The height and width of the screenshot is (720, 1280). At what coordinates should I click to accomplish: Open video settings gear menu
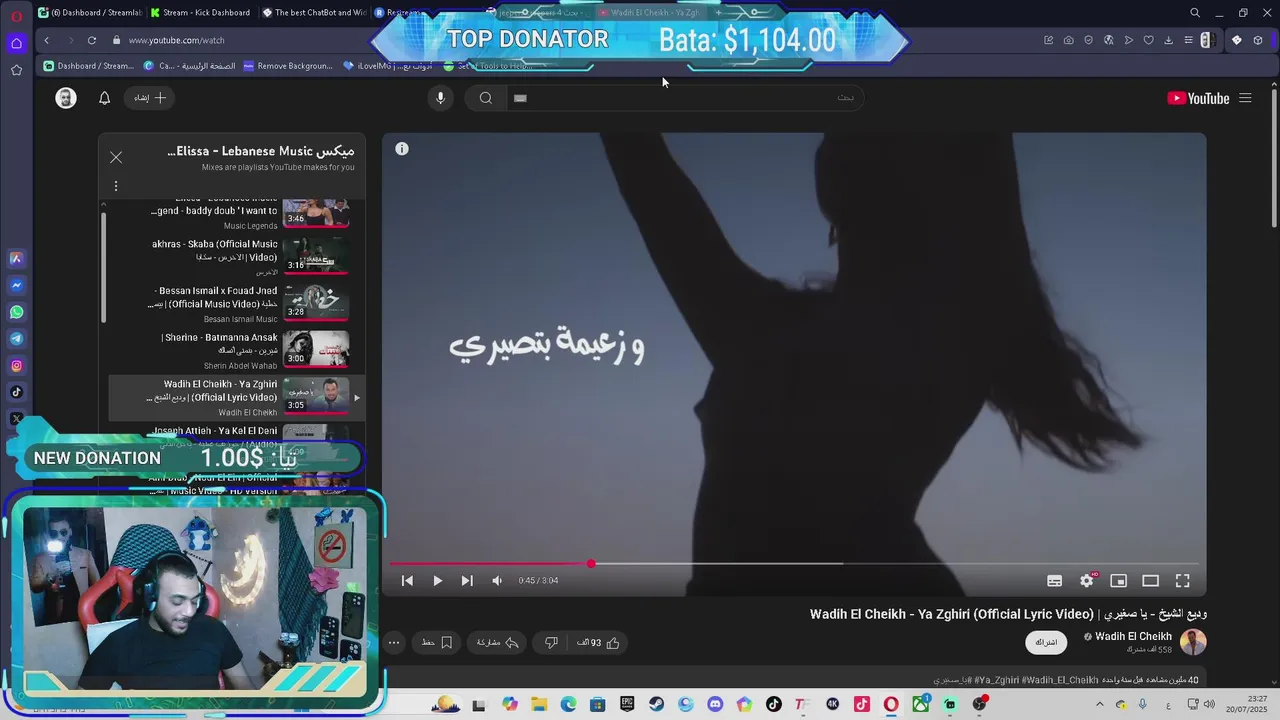tap(1087, 580)
